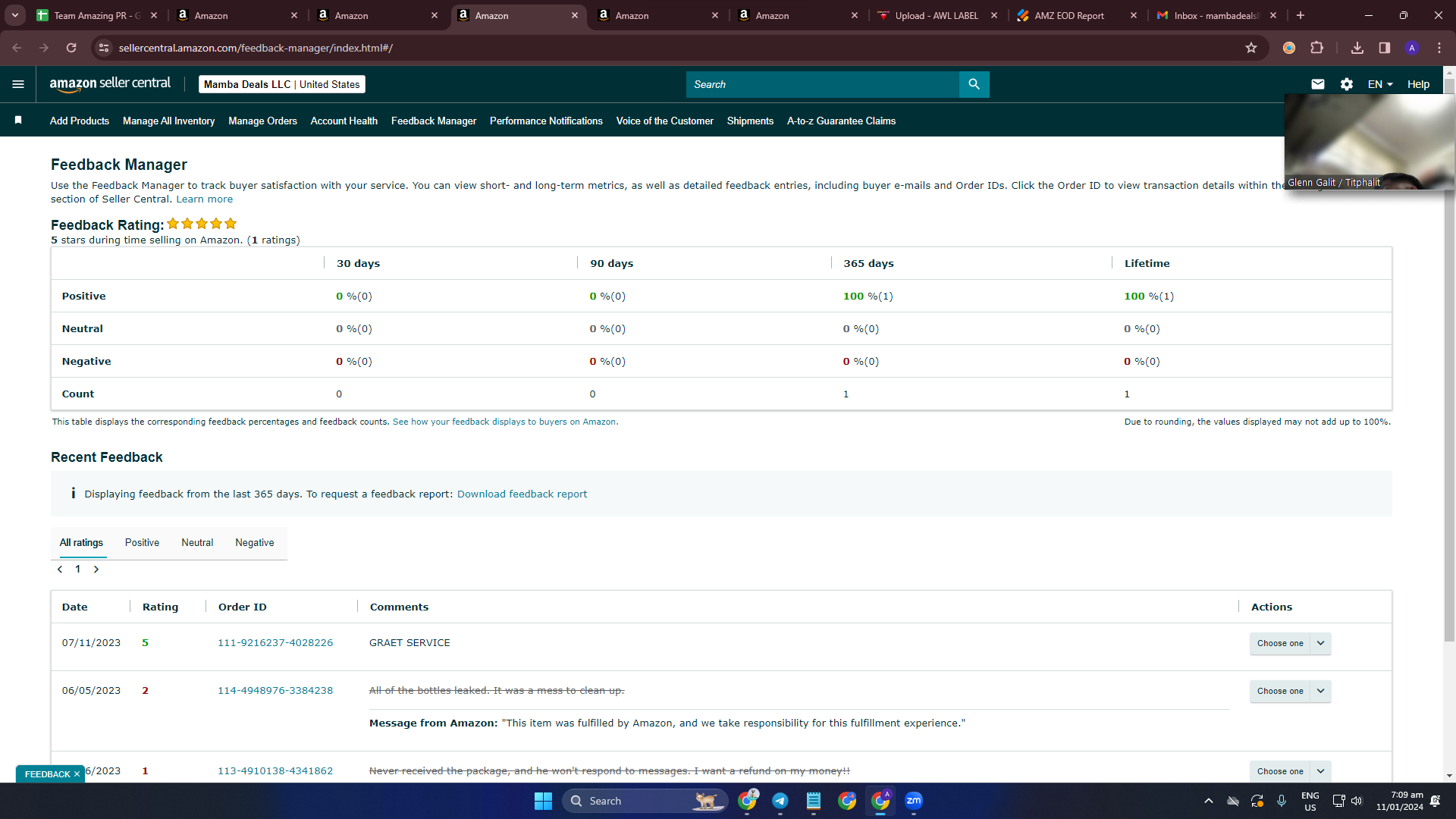
Task: Open Zoom from the taskbar
Action: (914, 801)
